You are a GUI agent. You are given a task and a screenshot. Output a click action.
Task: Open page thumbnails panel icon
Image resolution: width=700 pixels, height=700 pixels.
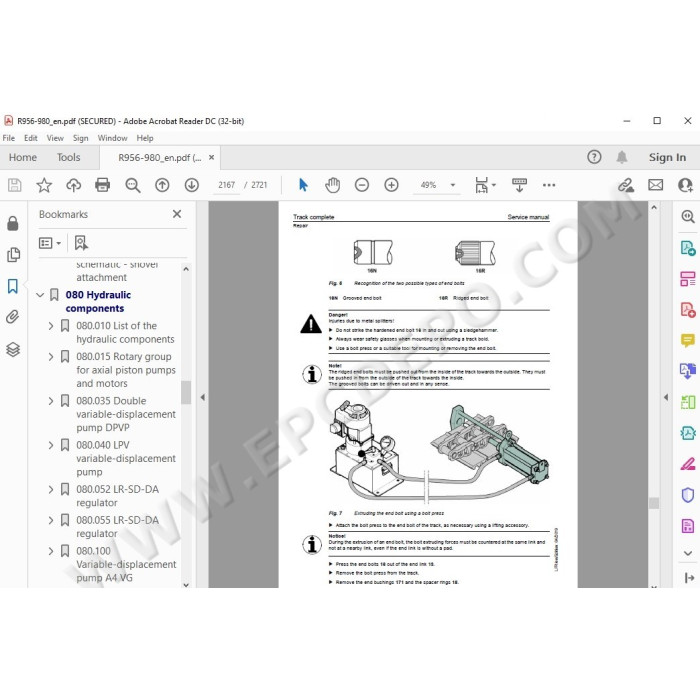(x=13, y=254)
